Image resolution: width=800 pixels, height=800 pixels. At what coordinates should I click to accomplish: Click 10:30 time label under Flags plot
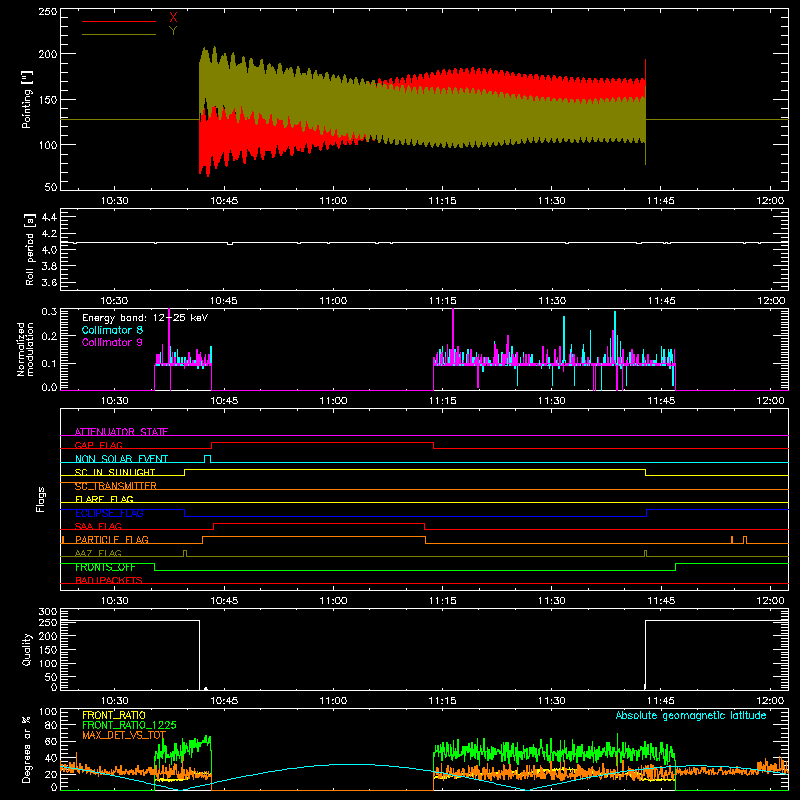click(114, 601)
